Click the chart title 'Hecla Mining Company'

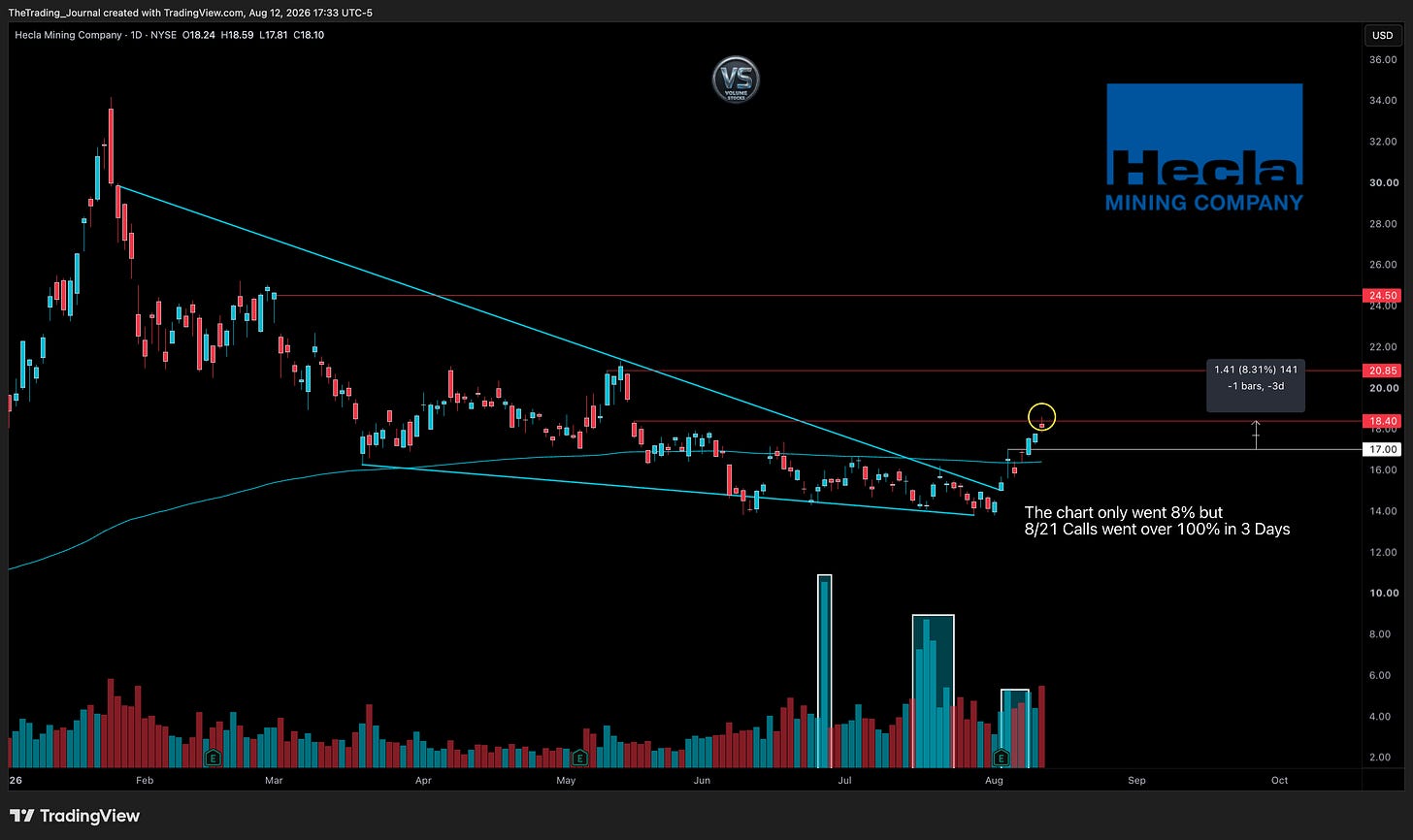(70, 36)
